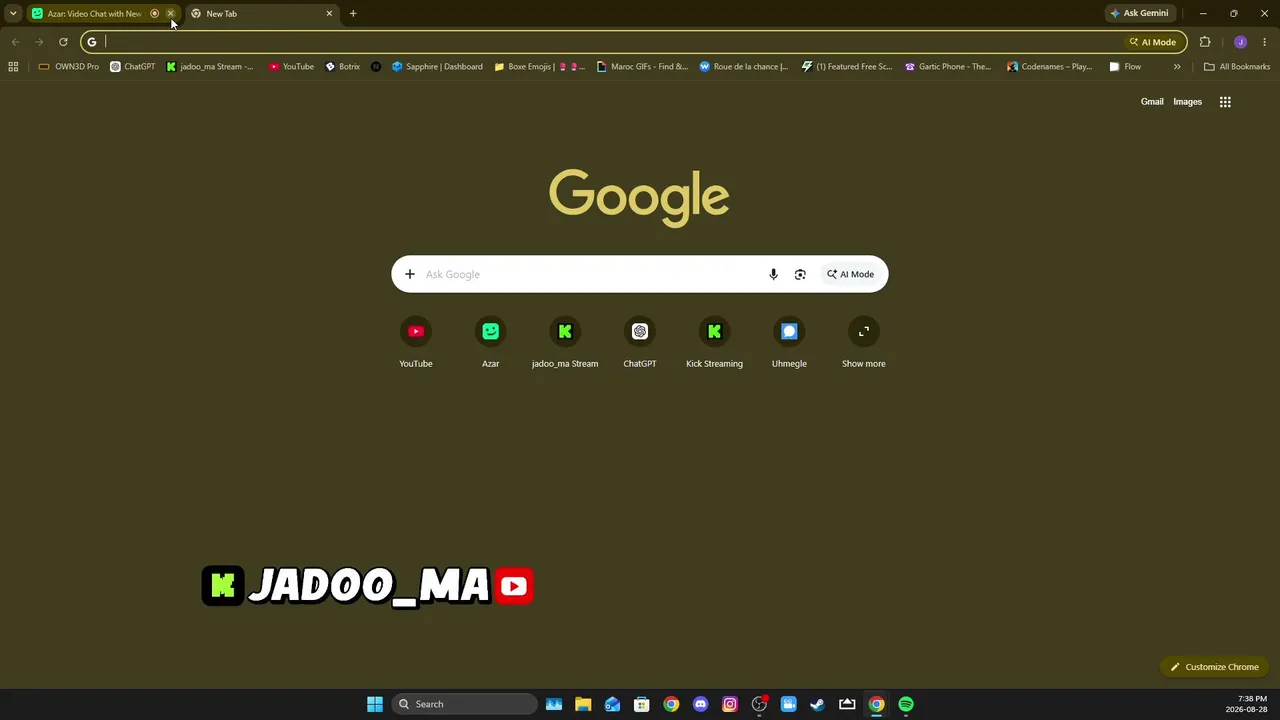Screen dimensions: 1280x720
Task: Click the plus icon in search box
Action: pyautogui.click(x=409, y=274)
